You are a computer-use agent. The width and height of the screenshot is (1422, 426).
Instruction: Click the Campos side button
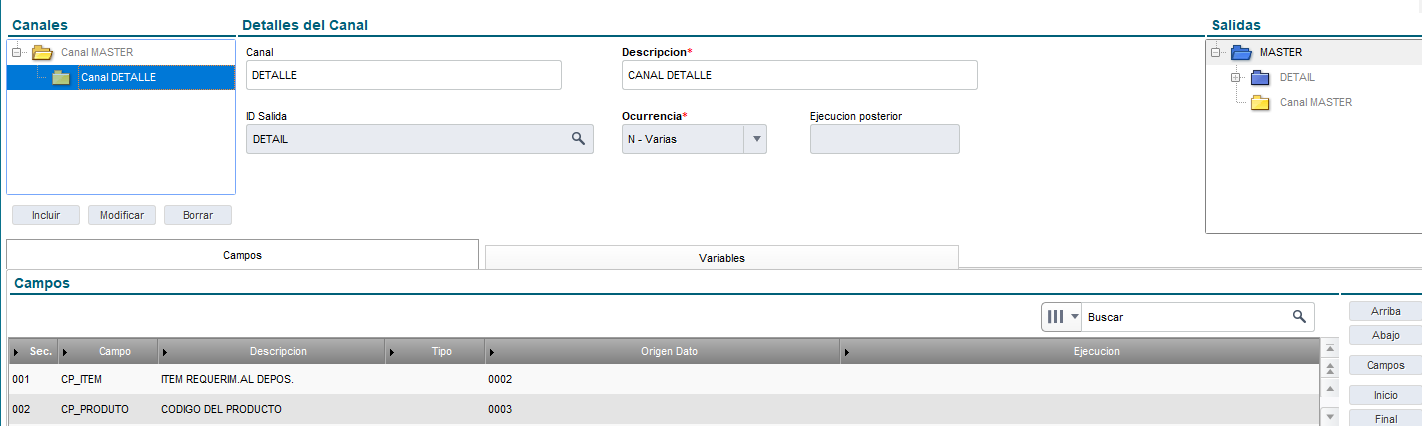(x=1385, y=365)
